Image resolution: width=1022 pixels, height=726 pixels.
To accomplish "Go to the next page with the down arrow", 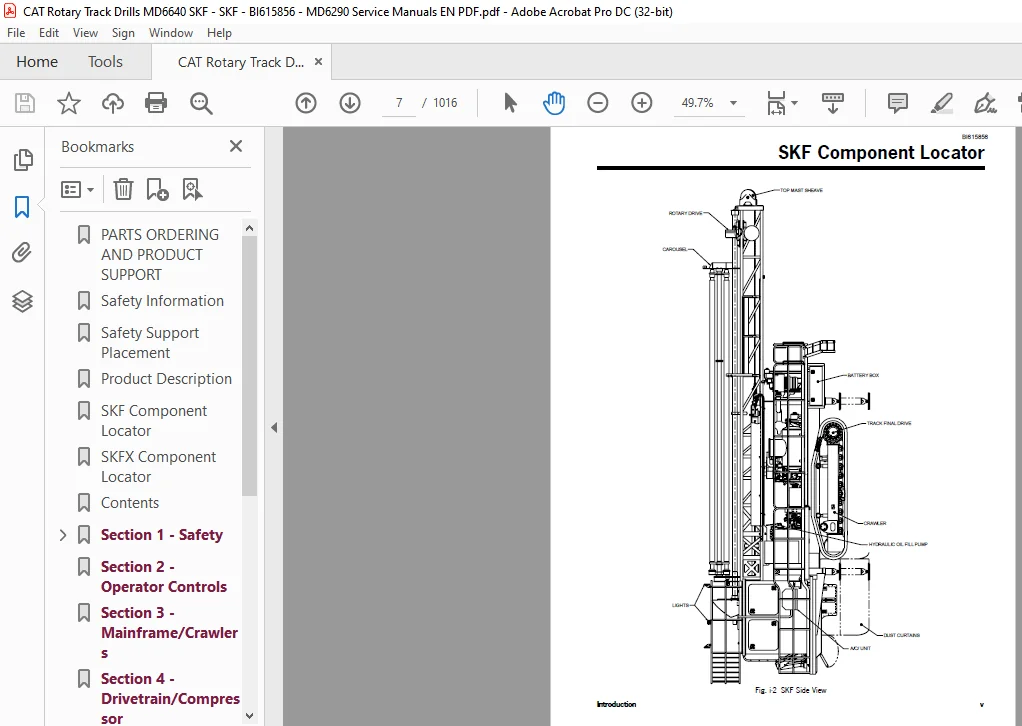I will click(x=350, y=103).
